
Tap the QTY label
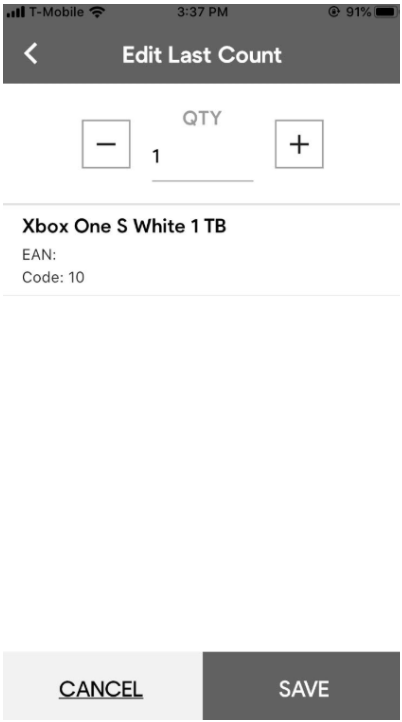202,118
